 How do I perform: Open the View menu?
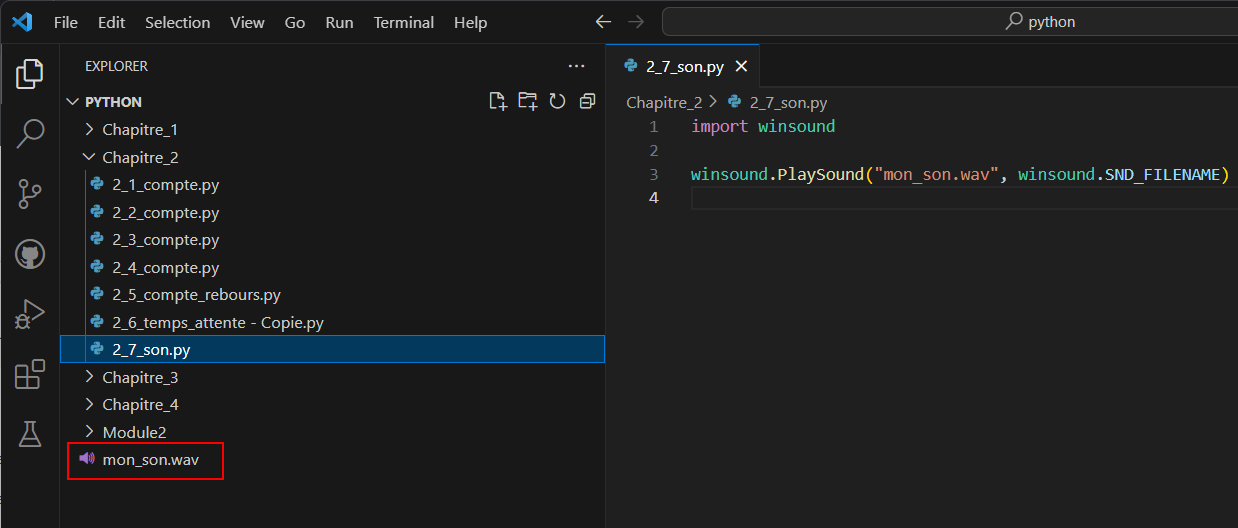[x=247, y=22]
